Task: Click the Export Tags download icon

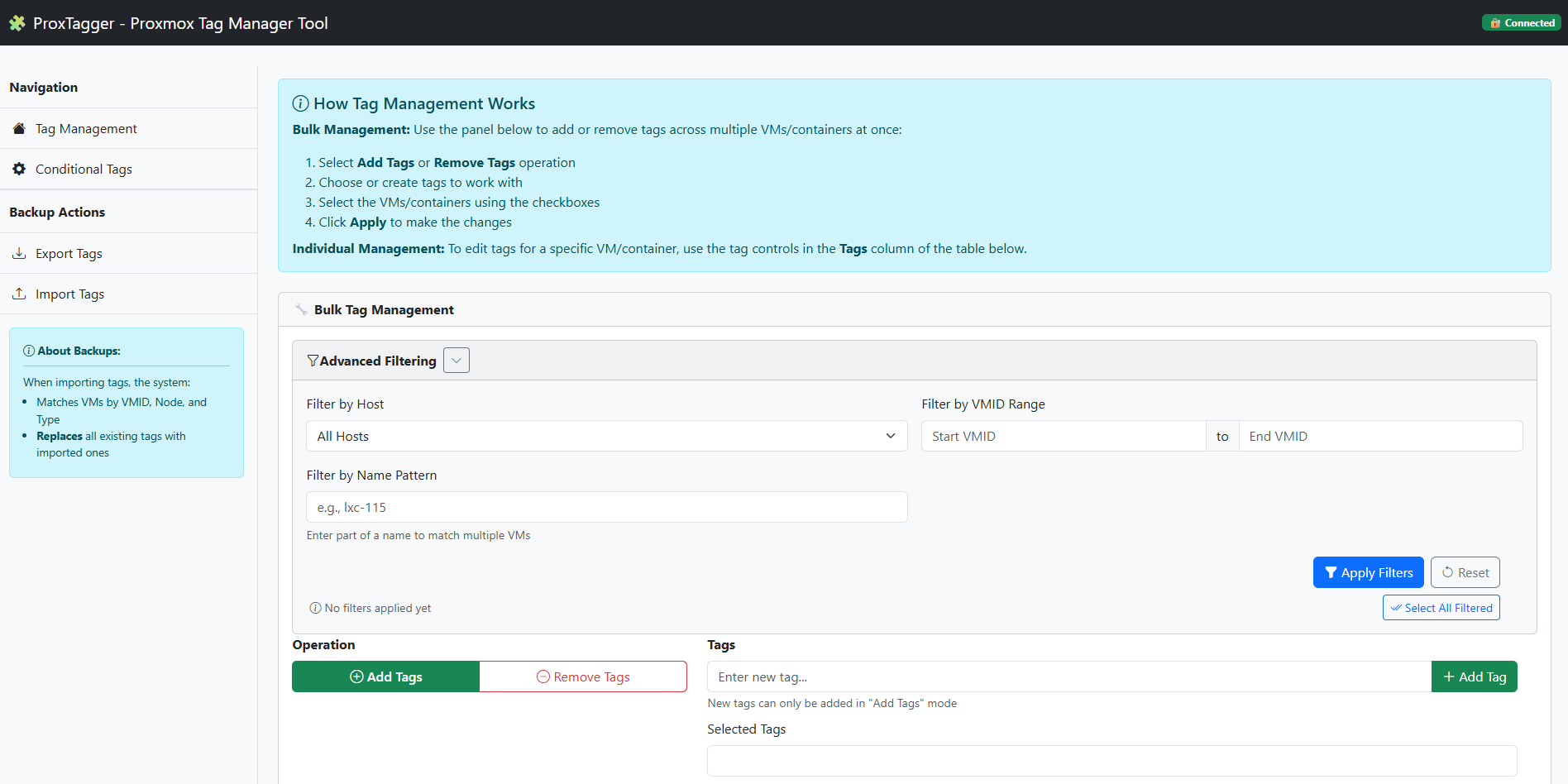Action: pos(19,253)
